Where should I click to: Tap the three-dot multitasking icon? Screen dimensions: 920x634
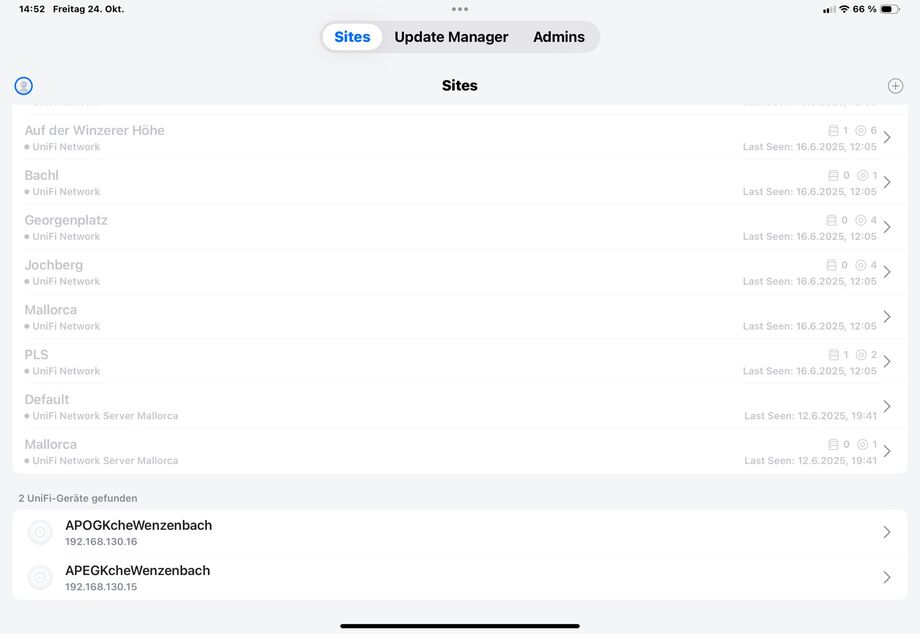pyautogui.click(x=460, y=9)
